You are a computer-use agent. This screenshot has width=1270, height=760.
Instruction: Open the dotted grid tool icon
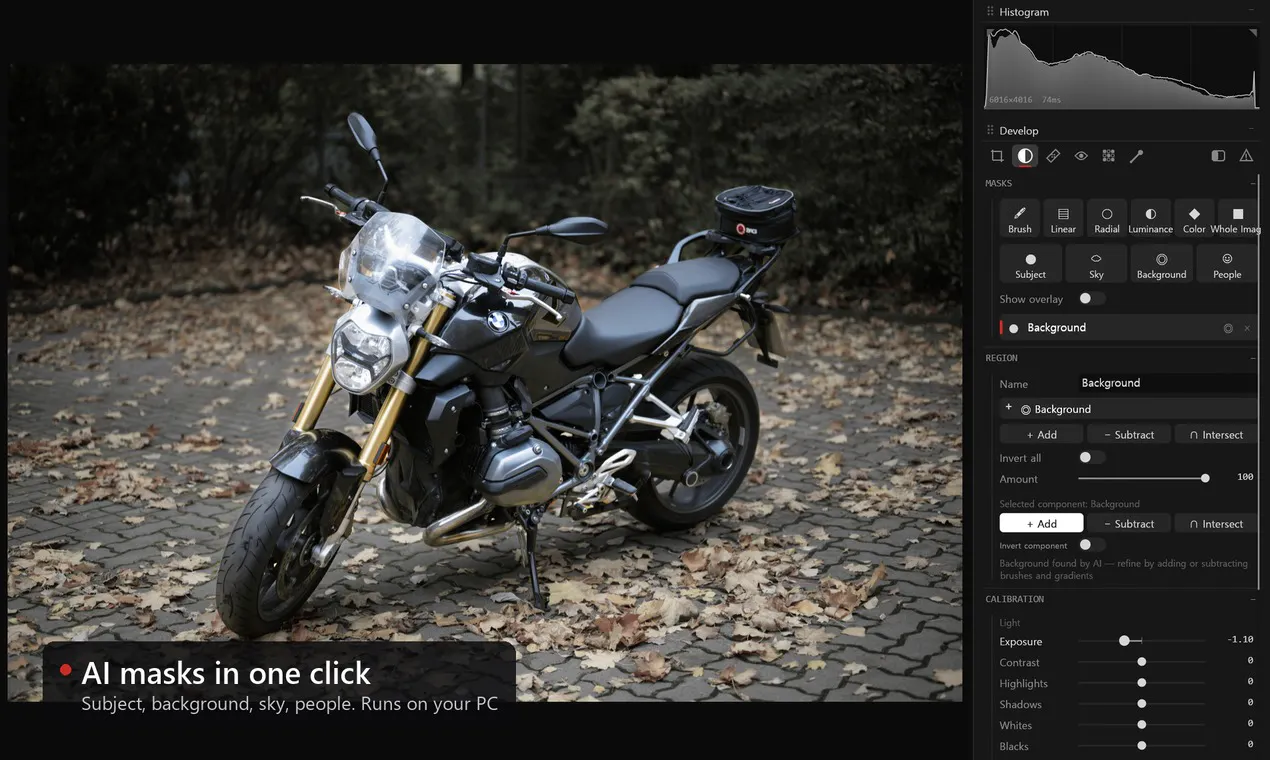1108,156
